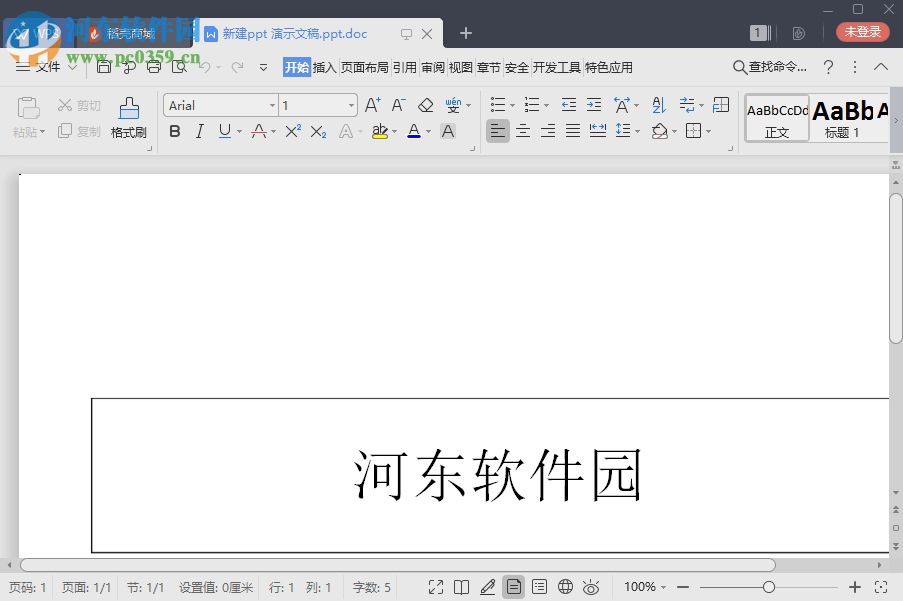
Task: Click the 未登录 login button
Action: [x=861, y=32]
